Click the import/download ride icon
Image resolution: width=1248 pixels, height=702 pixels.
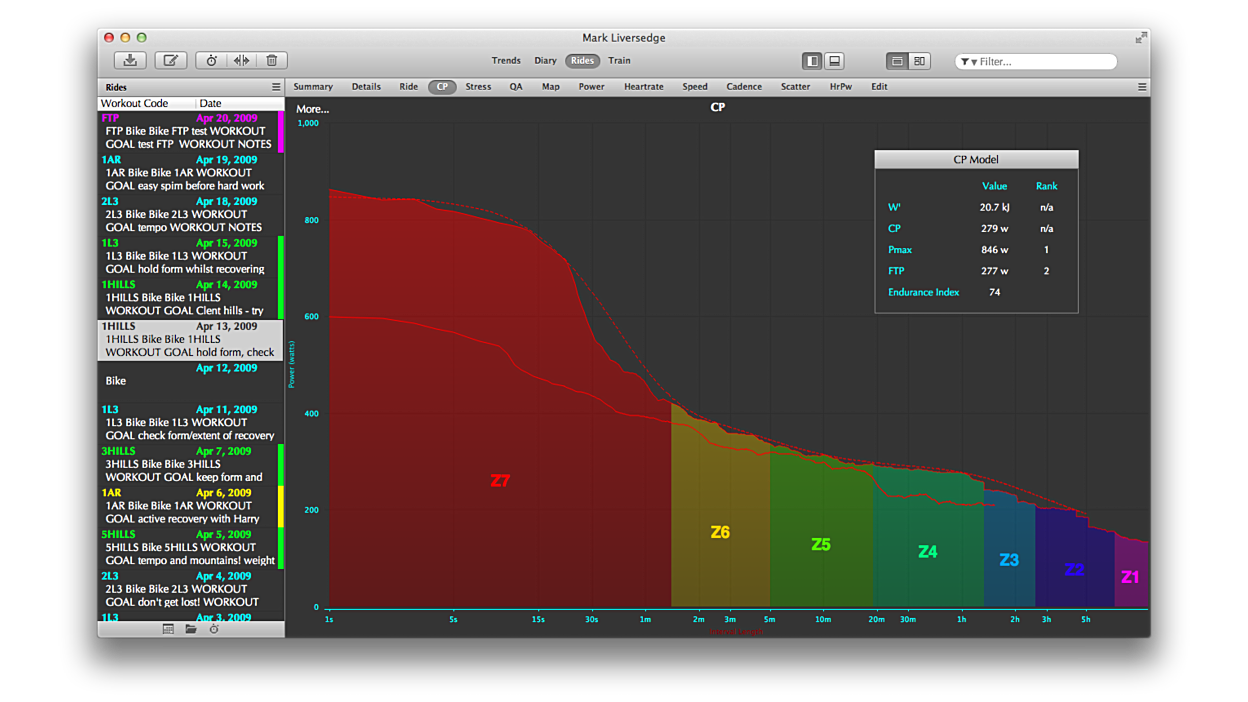[130, 61]
